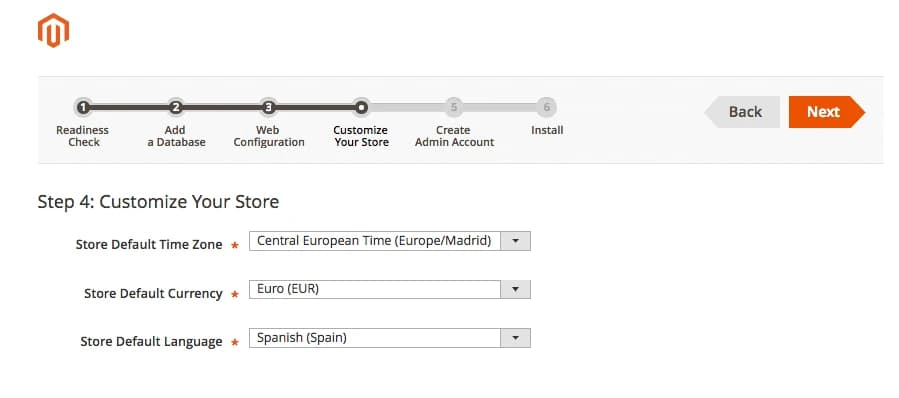This screenshot has width=899, height=398.
Task: Click arrow of Currency select
Action: pyautogui.click(x=515, y=289)
